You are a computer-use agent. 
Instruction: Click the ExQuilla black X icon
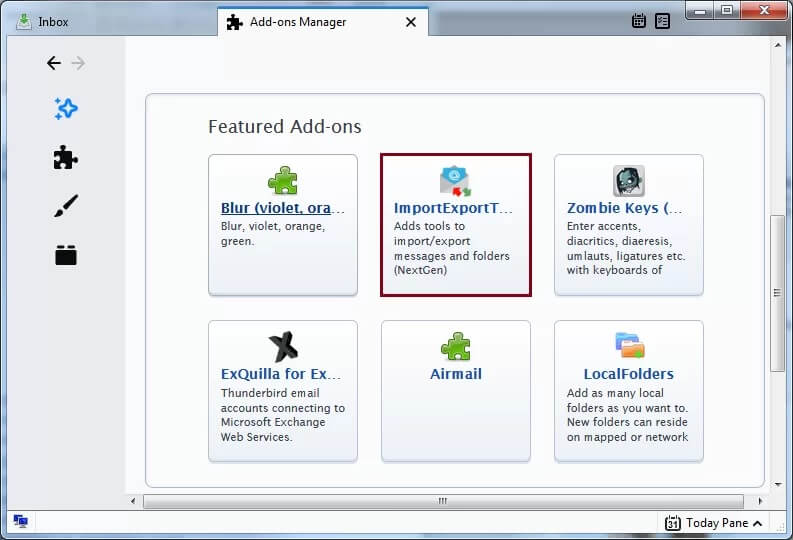[x=283, y=346]
